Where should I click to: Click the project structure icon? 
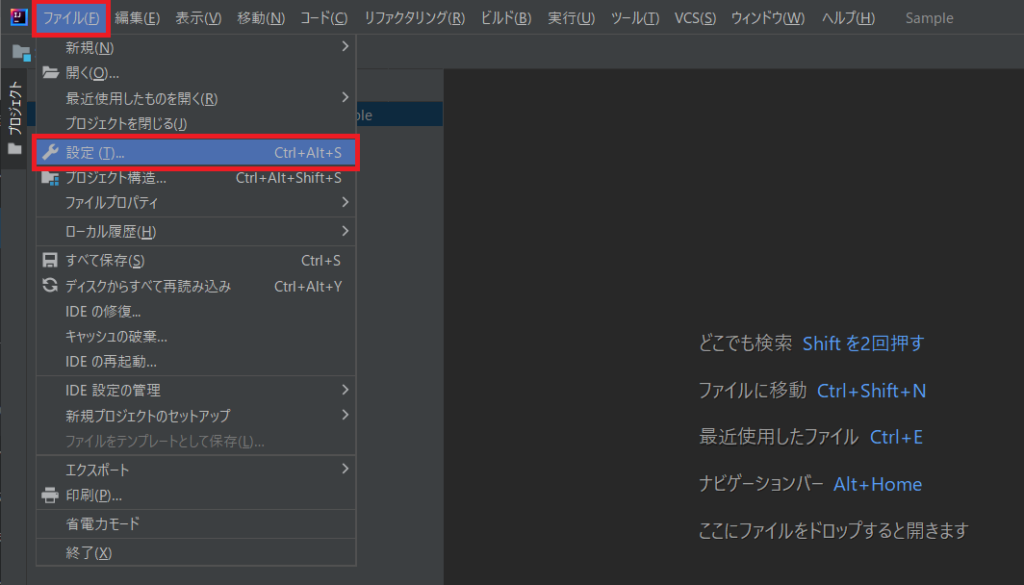[x=50, y=178]
